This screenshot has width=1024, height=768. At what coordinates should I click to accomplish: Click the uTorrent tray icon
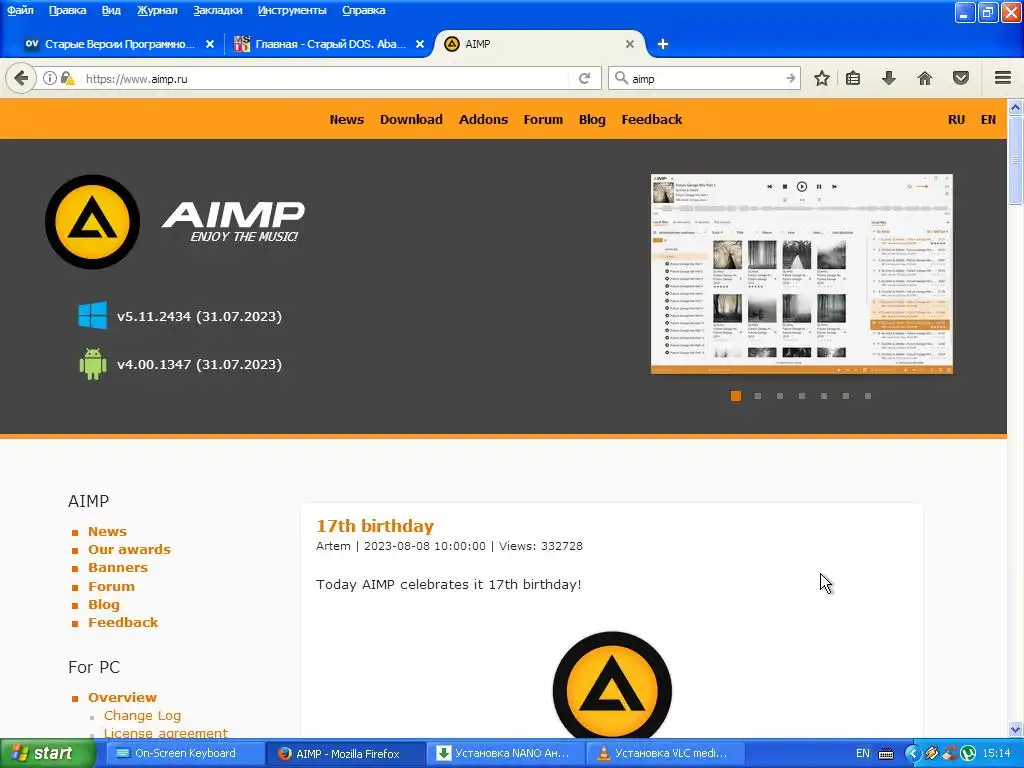[968, 754]
